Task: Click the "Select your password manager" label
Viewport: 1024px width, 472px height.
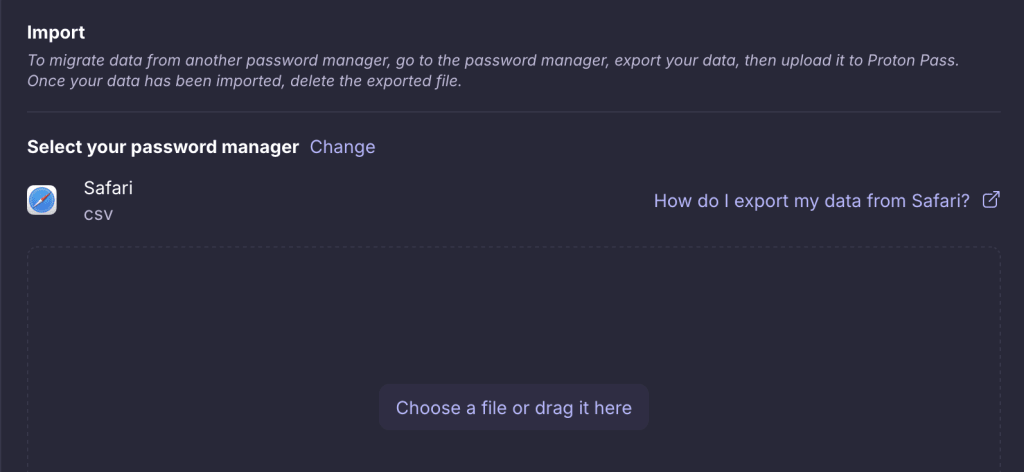Action: pos(163,147)
